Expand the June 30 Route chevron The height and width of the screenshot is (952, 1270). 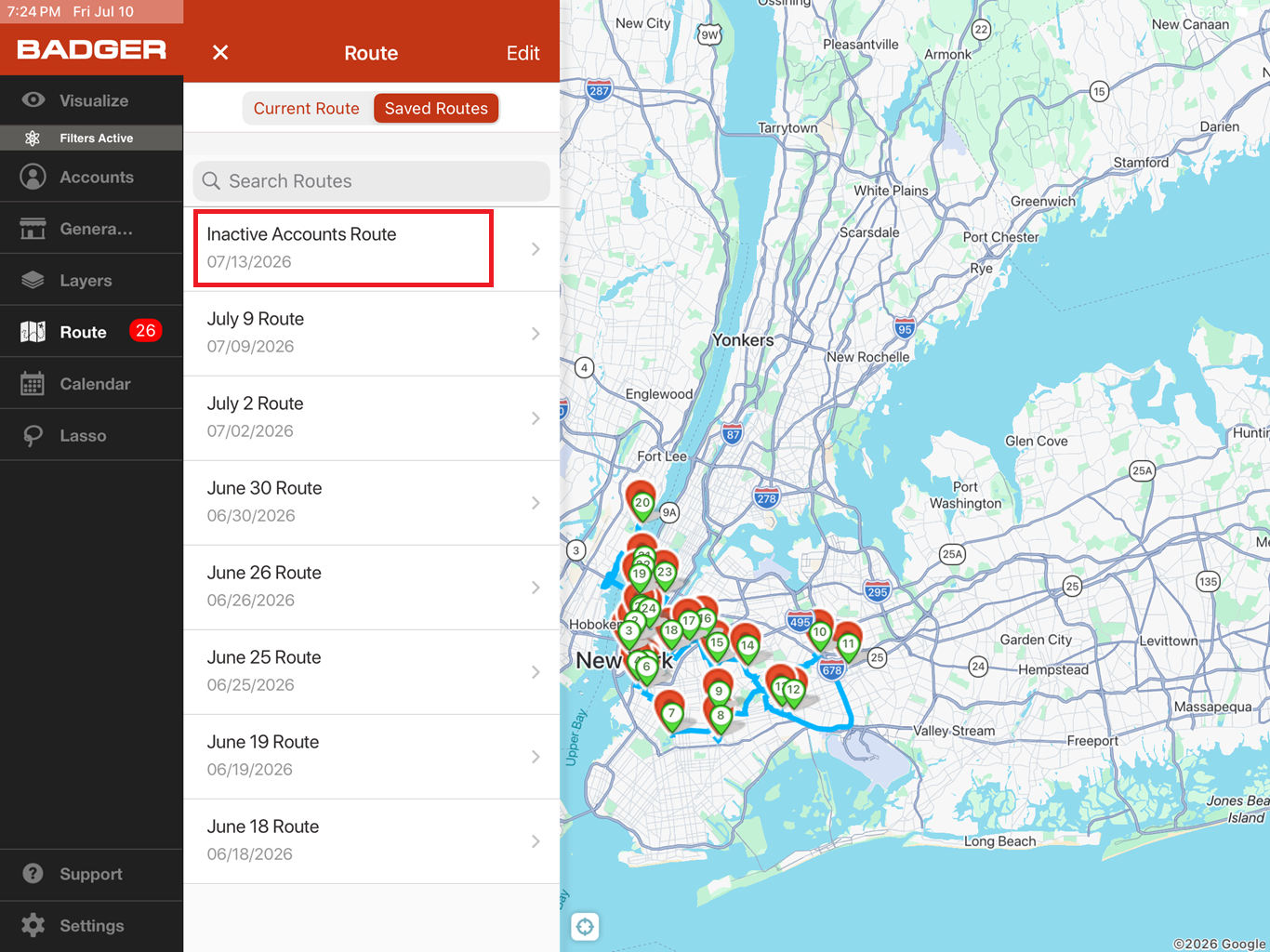[x=536, y=503]
